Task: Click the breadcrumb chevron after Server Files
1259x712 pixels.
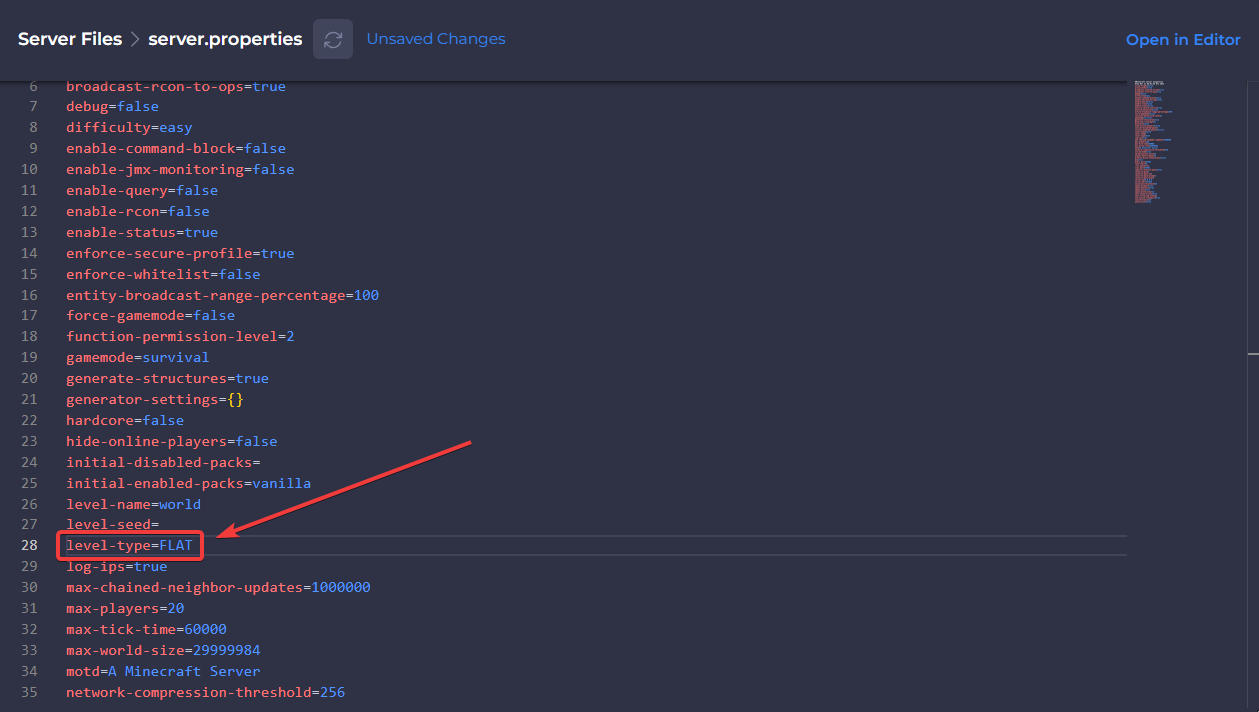Action: 135,40
